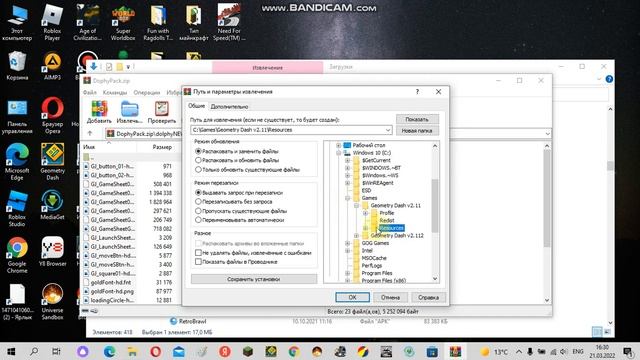
Task: Select 'Пропускать существующие файлы' radio button
Action: 198,211
